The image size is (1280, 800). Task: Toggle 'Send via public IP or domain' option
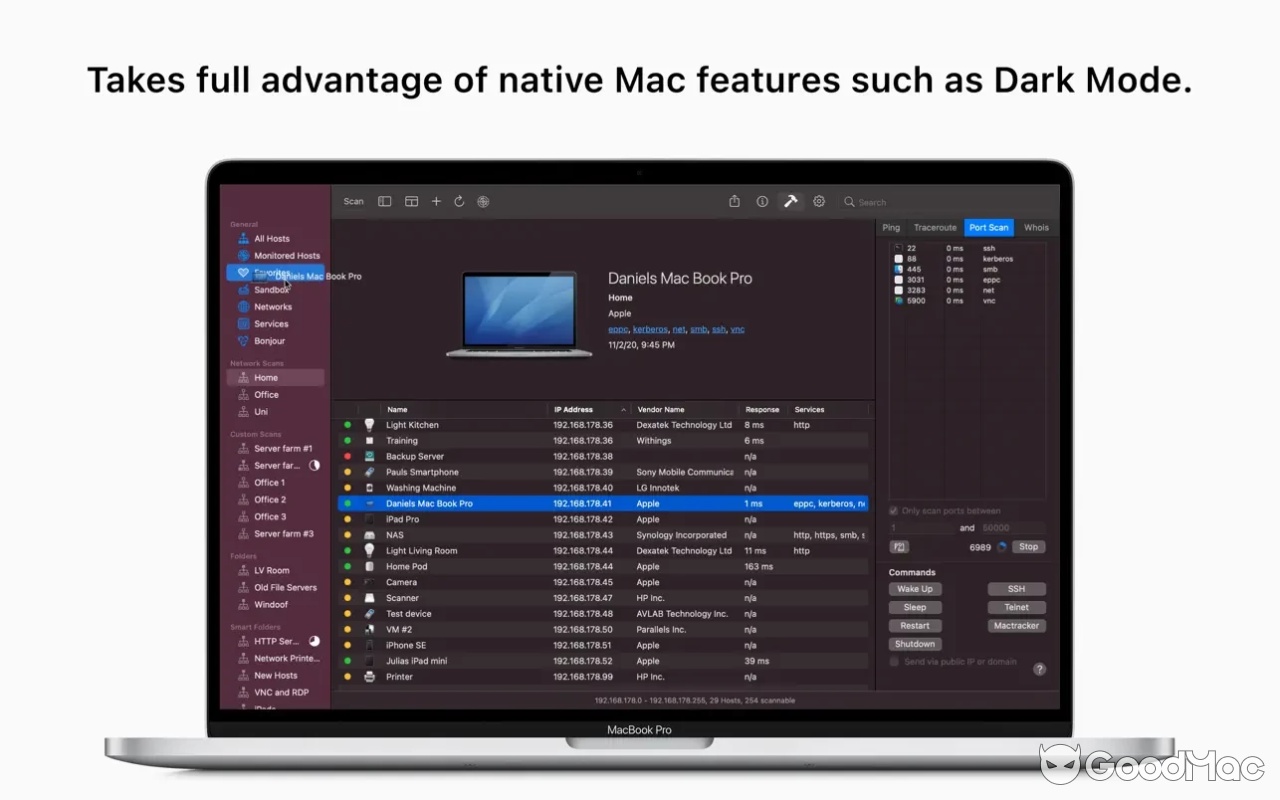892,661
